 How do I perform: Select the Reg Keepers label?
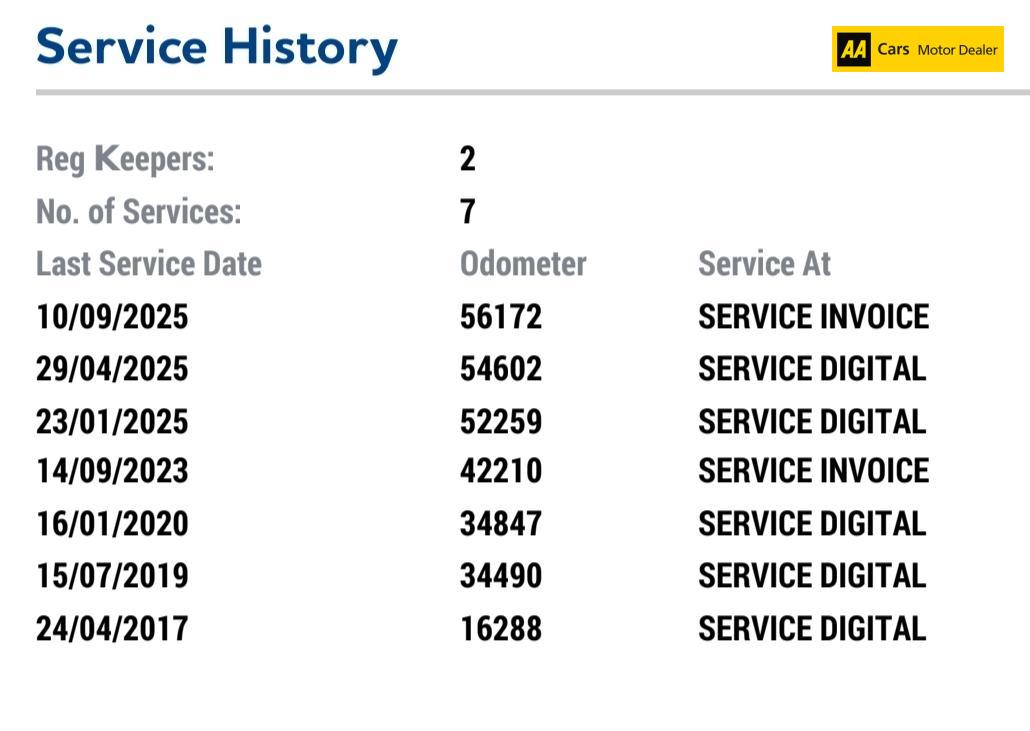coord(125,158)
